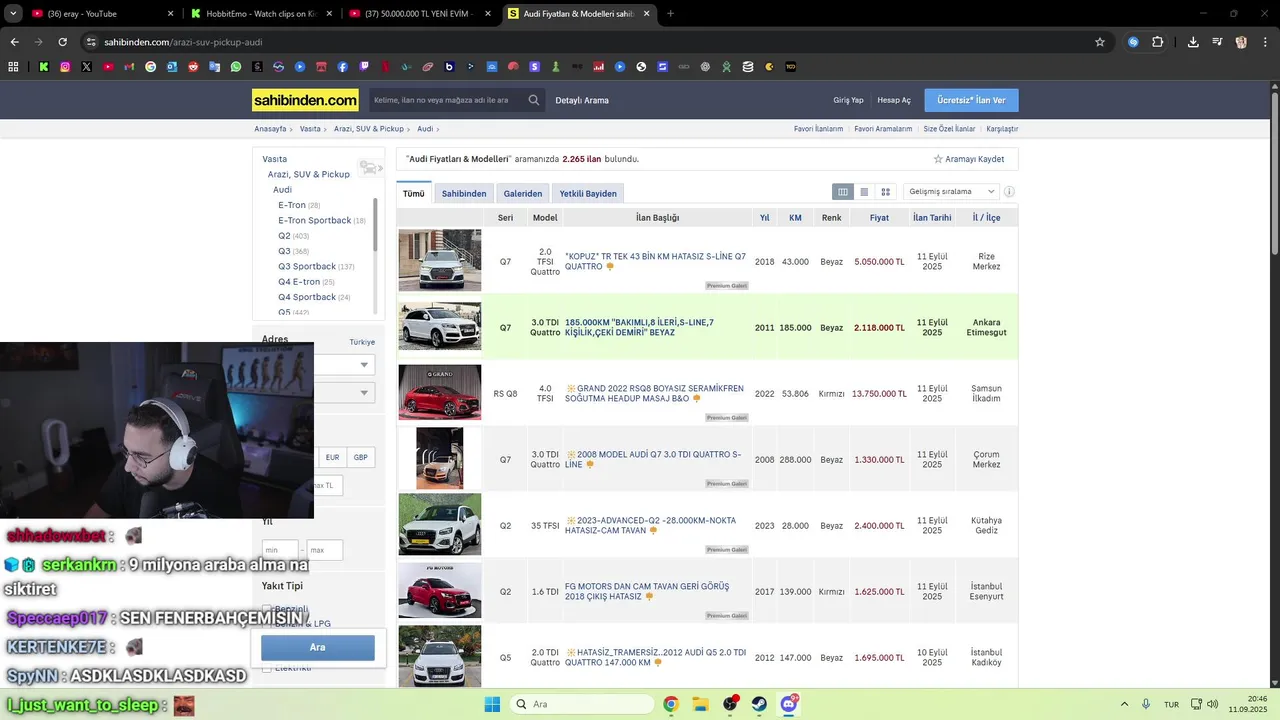Open the Q3 Sportback category
Screen dimensions: 1280x720
307,266
